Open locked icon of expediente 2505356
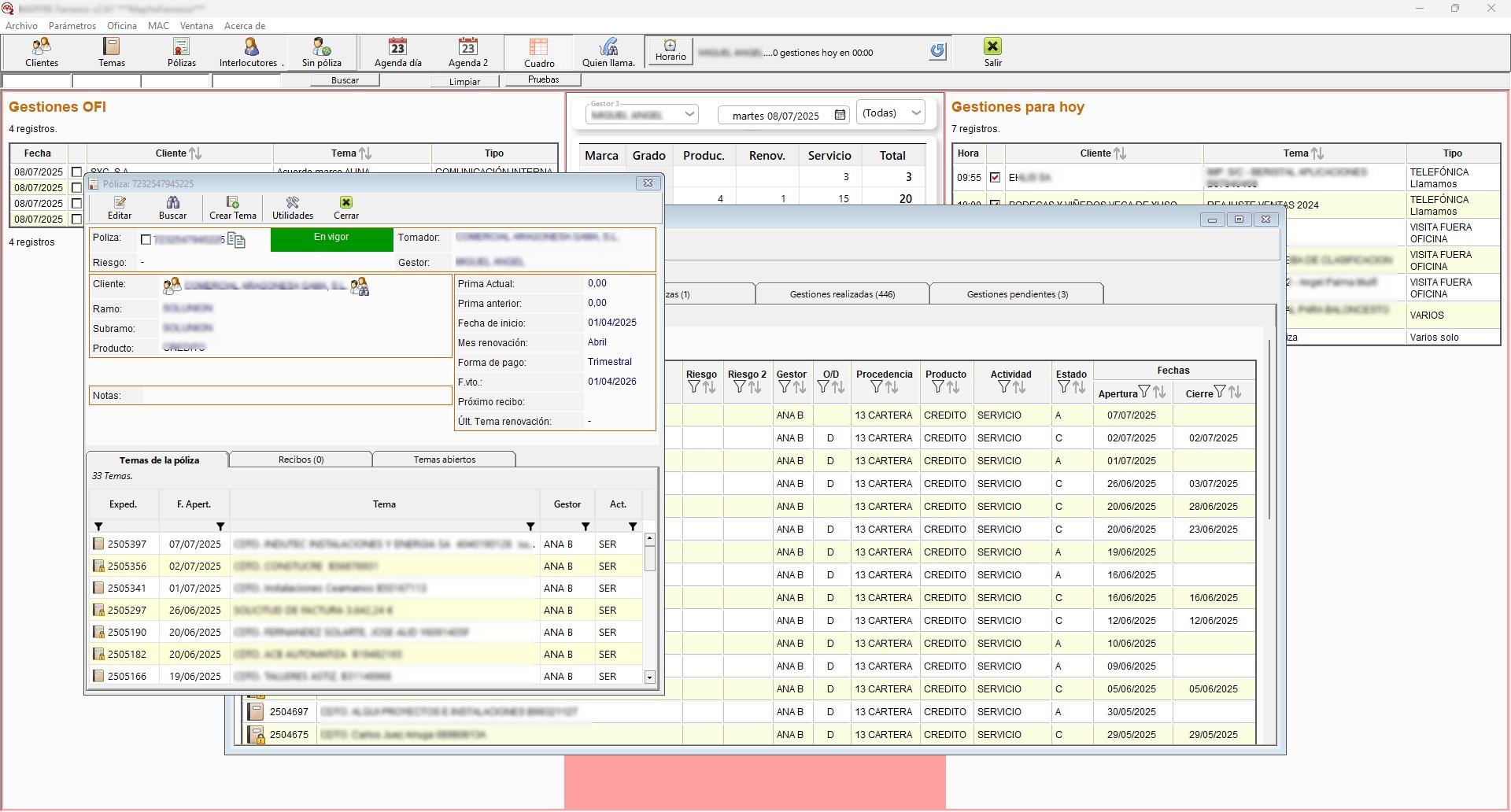 tap(98, 566)
